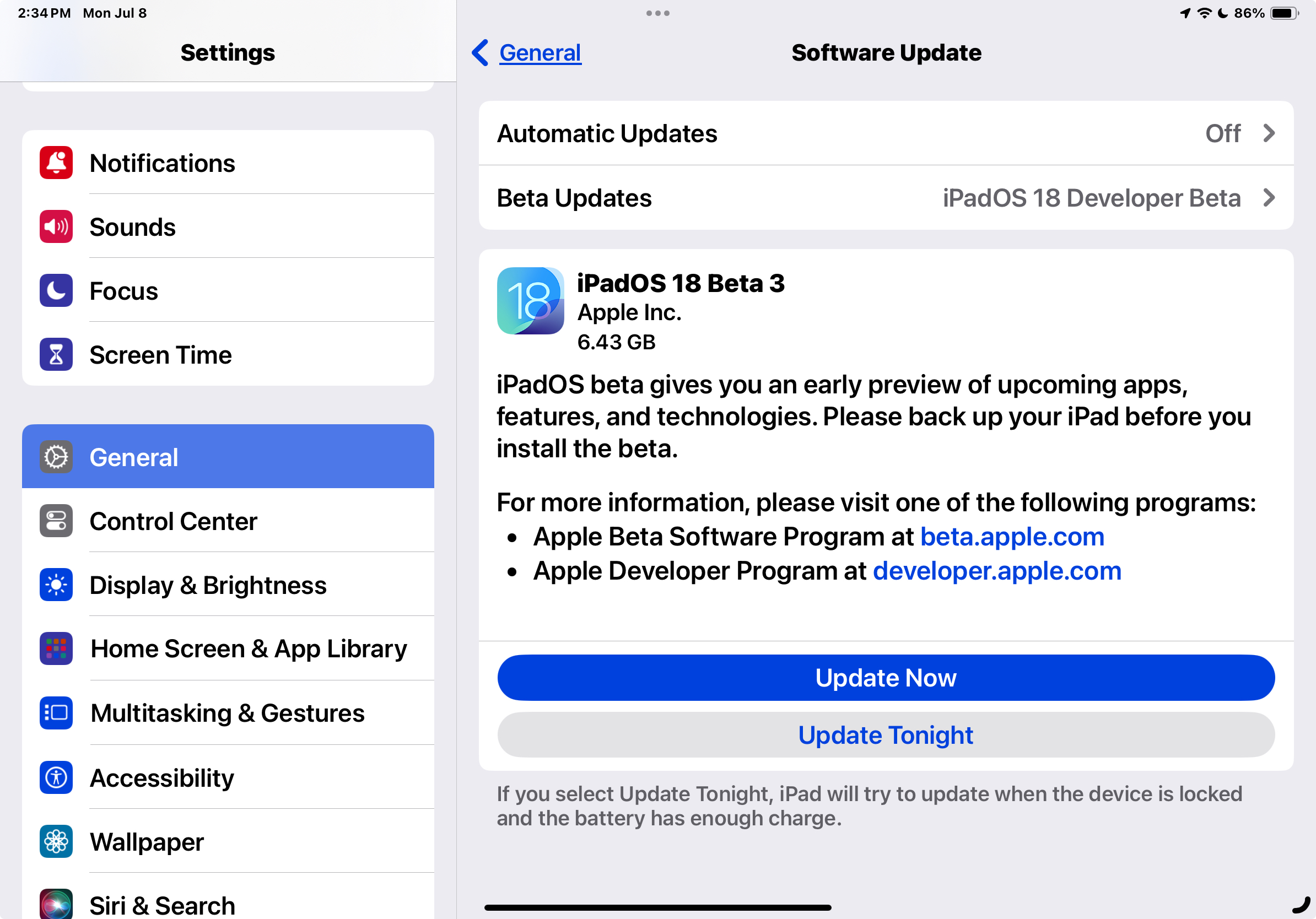Viewport: 1316px width, 919px height.
Task: Click the iPadOS 18 update icon
Action: (x=530, y=301)
